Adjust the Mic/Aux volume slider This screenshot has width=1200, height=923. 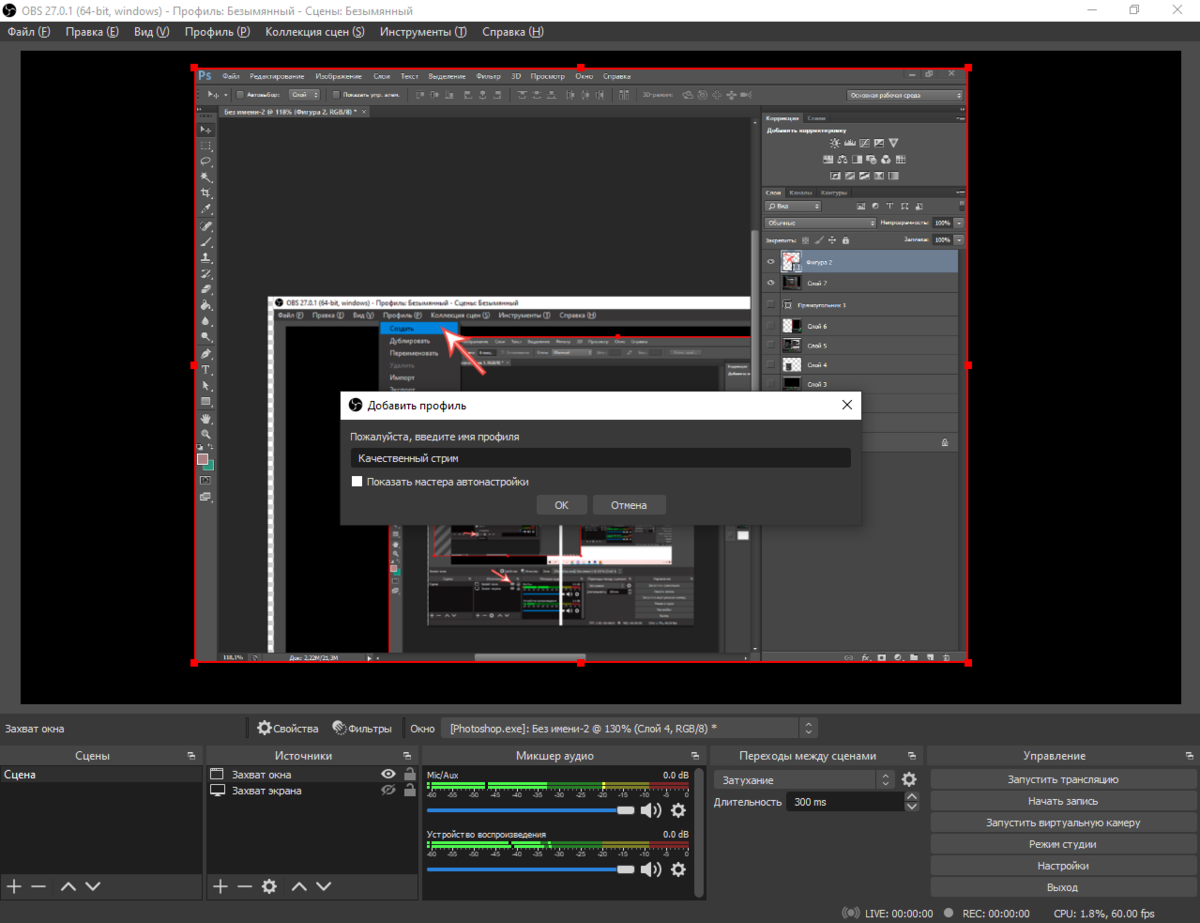(x=531, y=810)
